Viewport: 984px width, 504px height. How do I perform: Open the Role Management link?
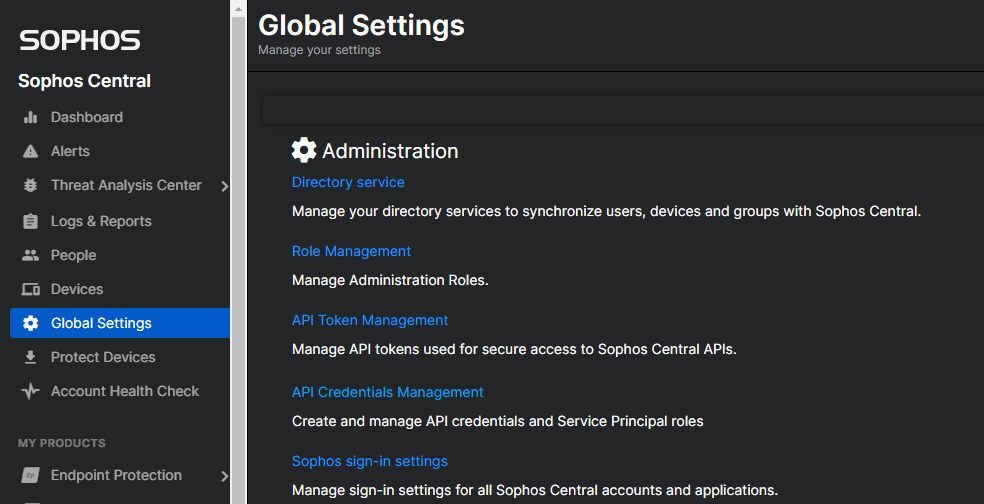[x=351, y=251]
